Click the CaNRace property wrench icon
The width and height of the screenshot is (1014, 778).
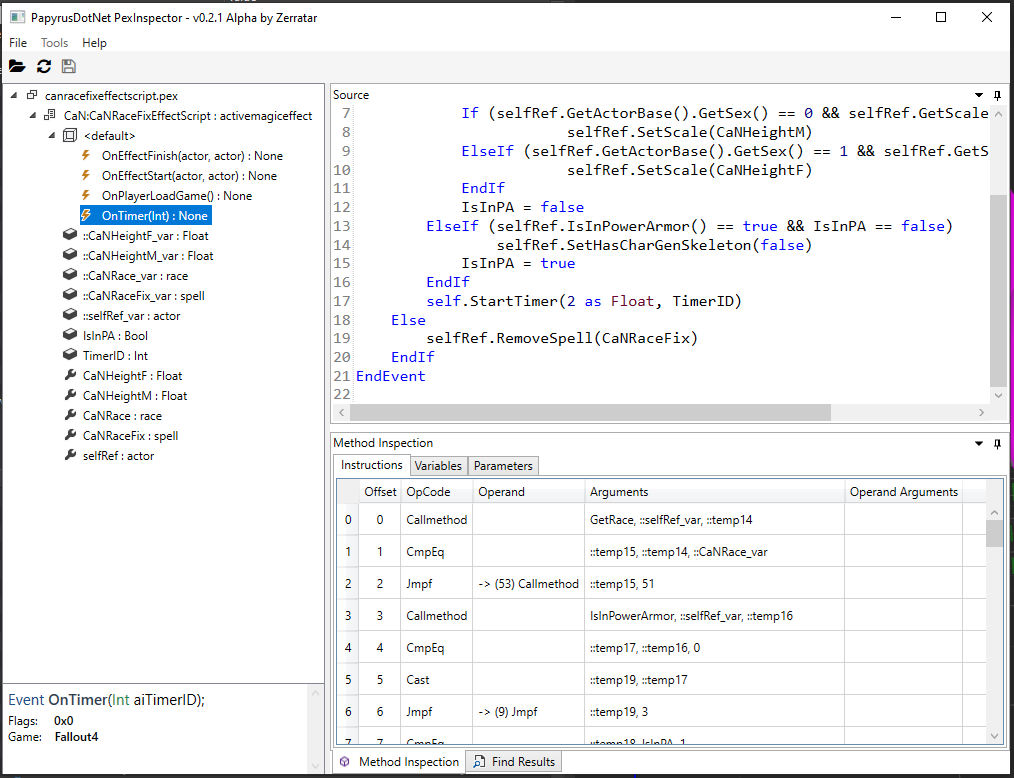click(x=70, y=415)
